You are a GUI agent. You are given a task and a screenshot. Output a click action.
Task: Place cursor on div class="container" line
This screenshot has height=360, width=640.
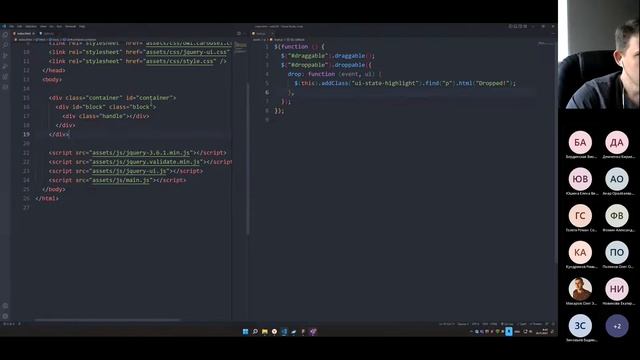(x=112, y=98)
